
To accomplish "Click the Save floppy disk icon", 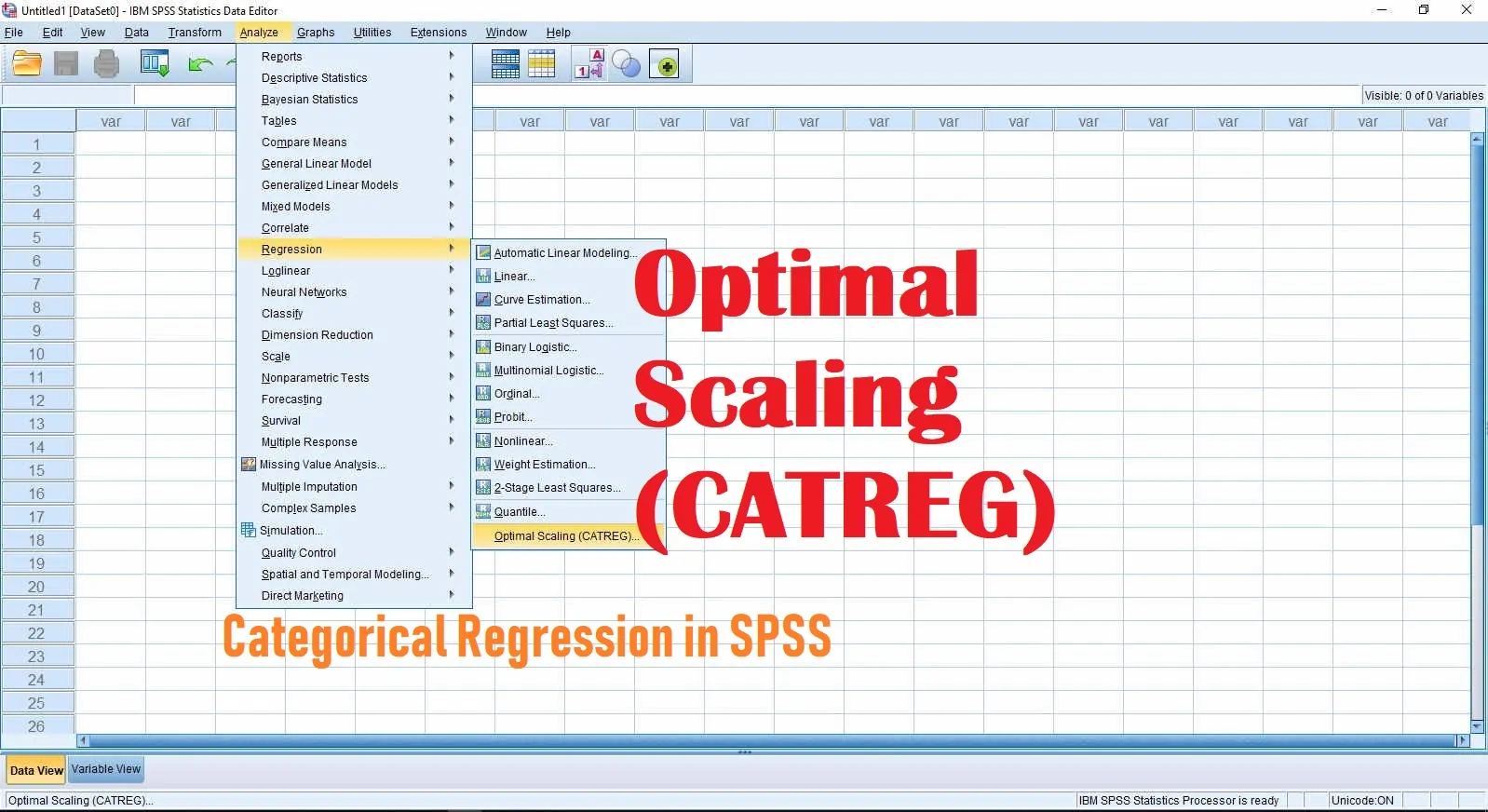I will click(66, 64).
